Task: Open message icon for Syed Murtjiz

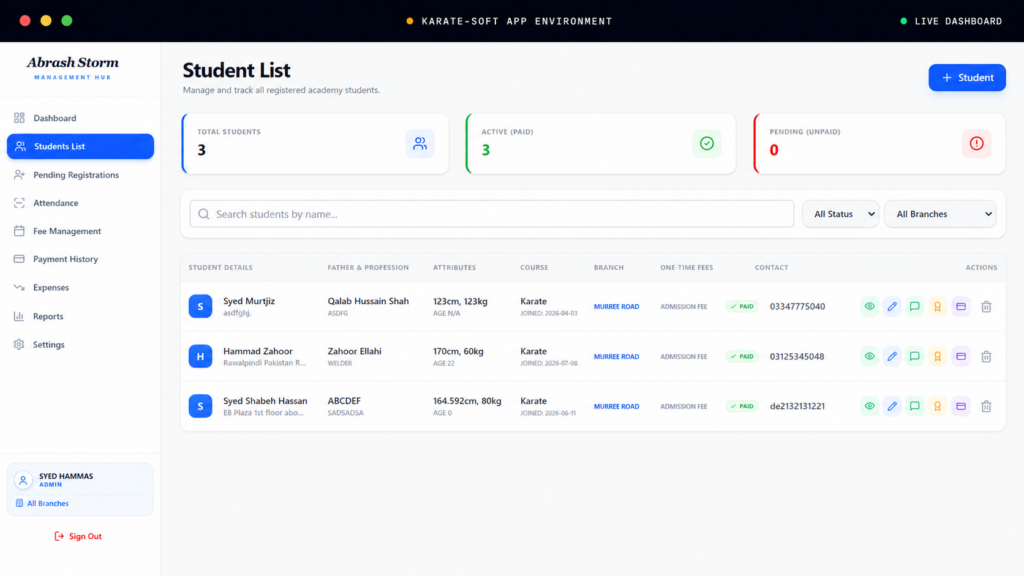Action: pos(915,306)
